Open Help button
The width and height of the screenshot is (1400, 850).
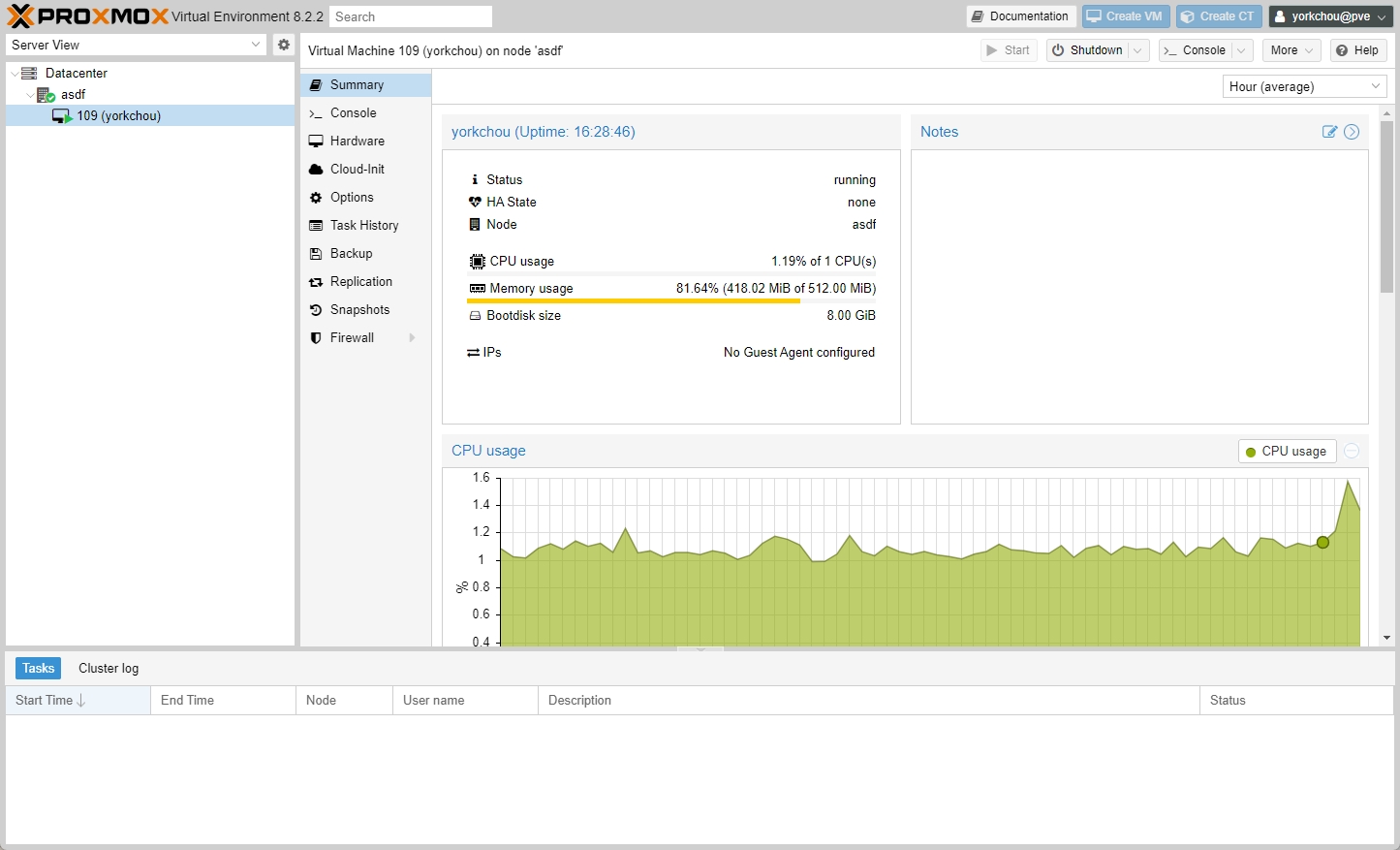[x=1358, y=50]
